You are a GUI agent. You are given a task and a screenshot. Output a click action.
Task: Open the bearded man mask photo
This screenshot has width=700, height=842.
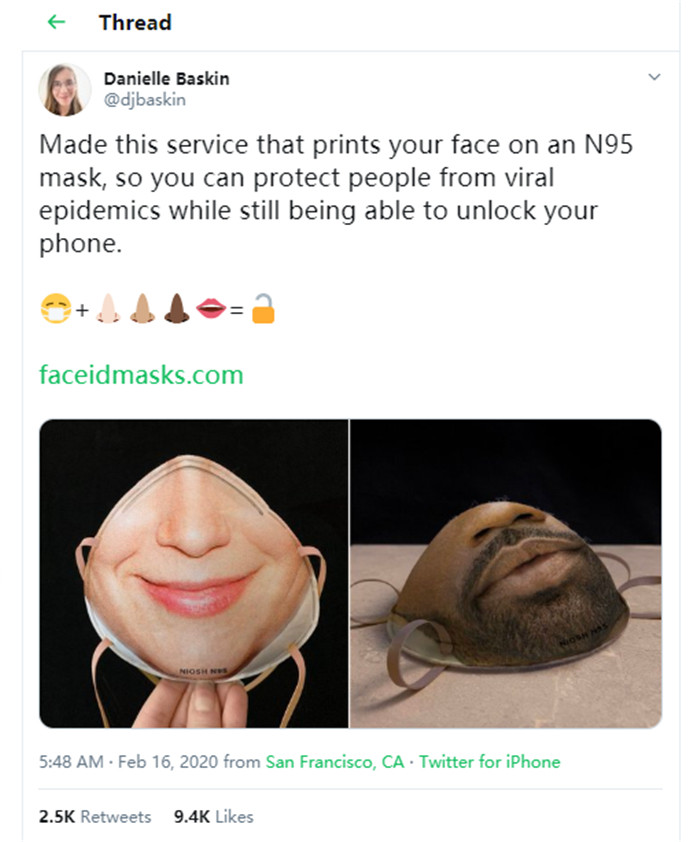click(x=506, y=573)
